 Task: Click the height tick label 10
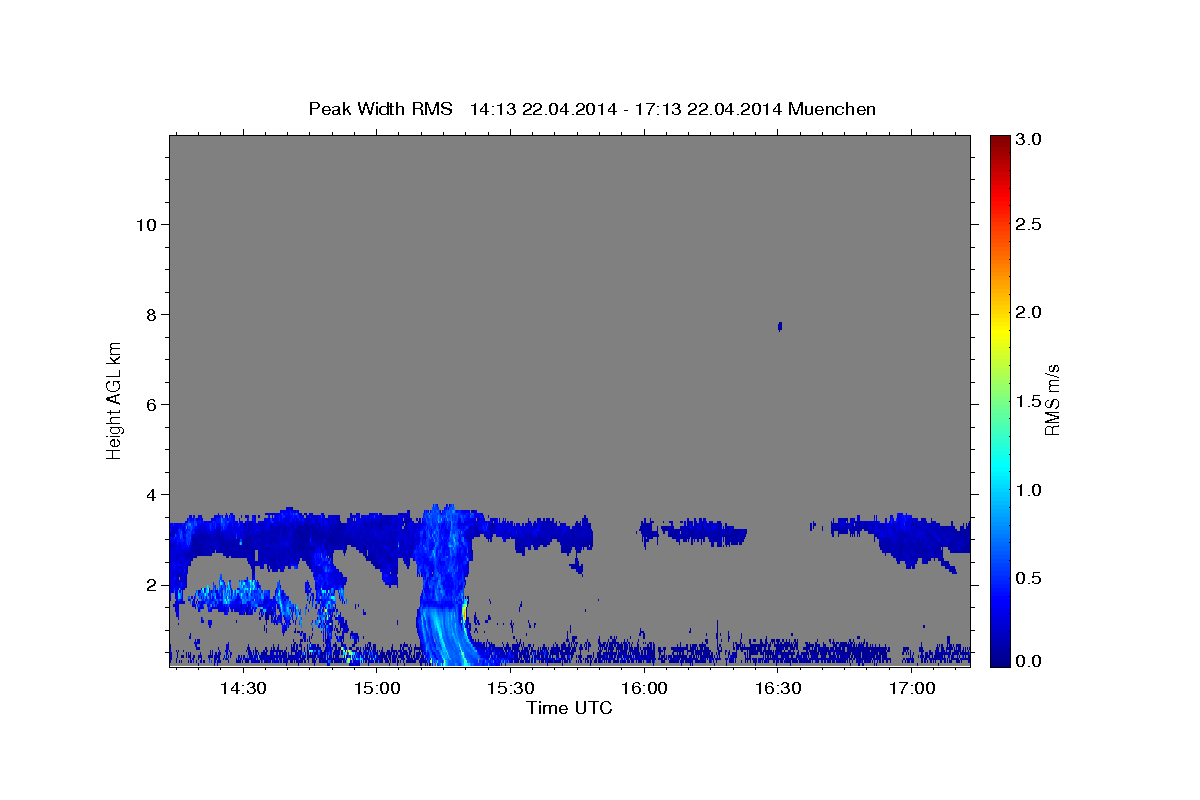146,224
